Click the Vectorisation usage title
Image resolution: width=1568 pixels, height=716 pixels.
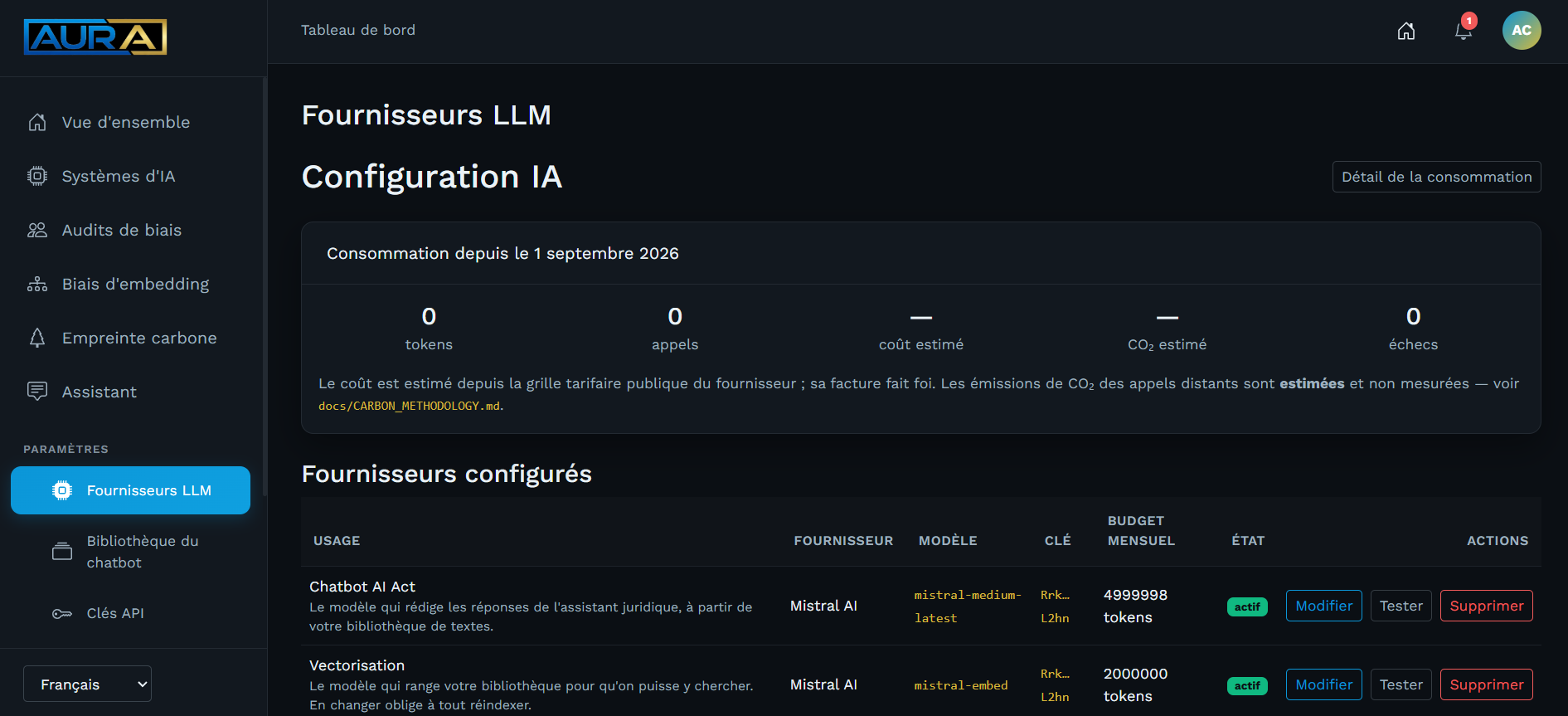(x=357, y=665)
